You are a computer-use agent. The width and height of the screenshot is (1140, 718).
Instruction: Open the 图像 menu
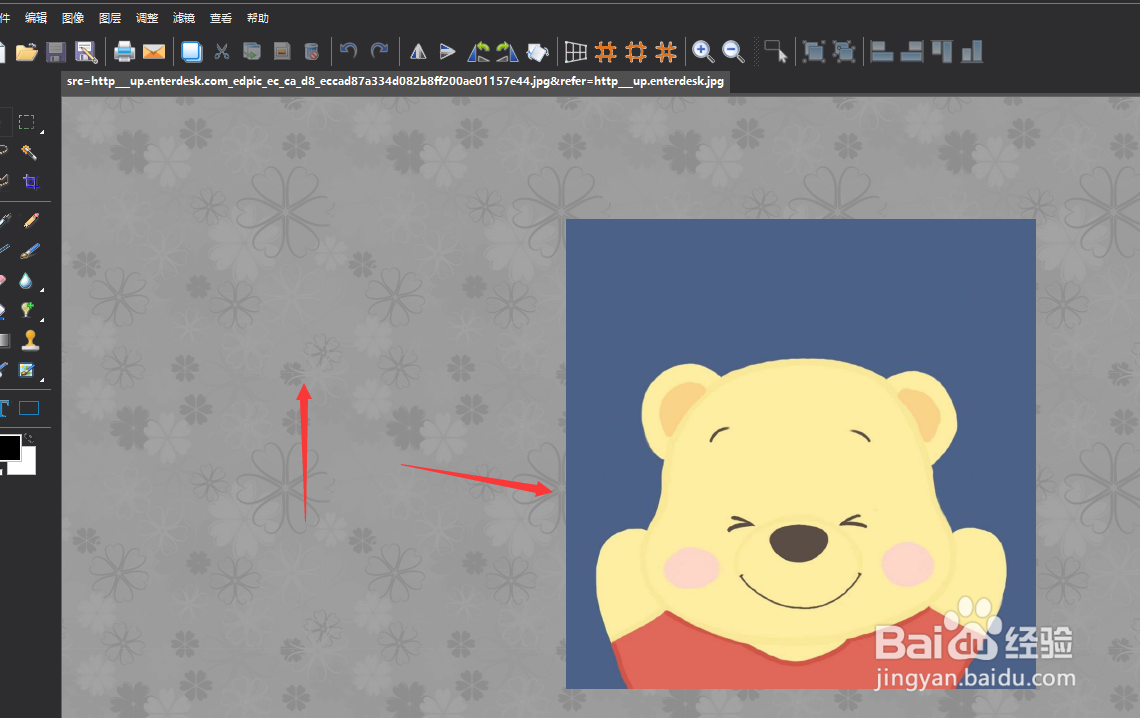coord(73,17)
